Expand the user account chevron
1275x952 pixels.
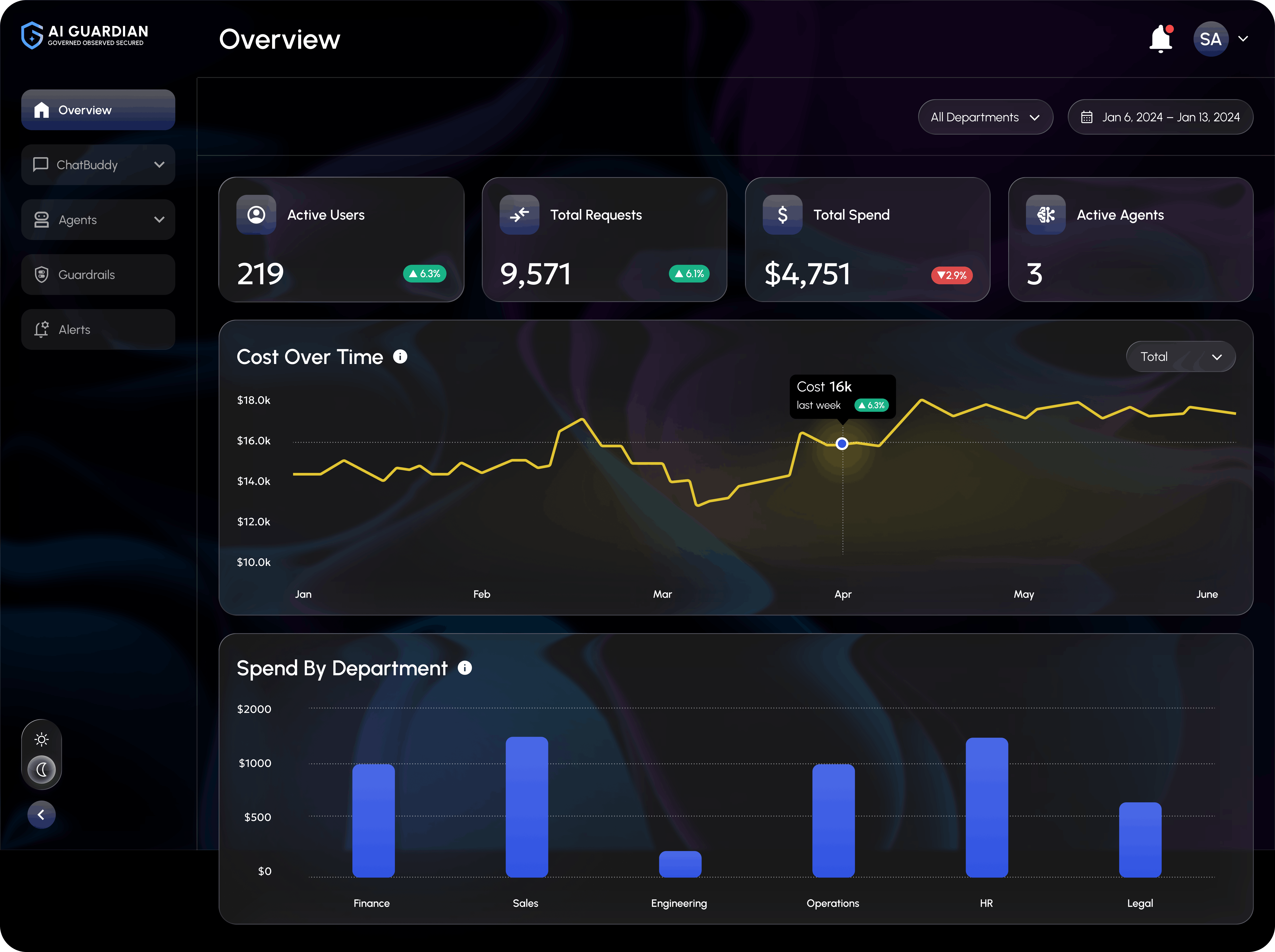[x=1243, y=39]
